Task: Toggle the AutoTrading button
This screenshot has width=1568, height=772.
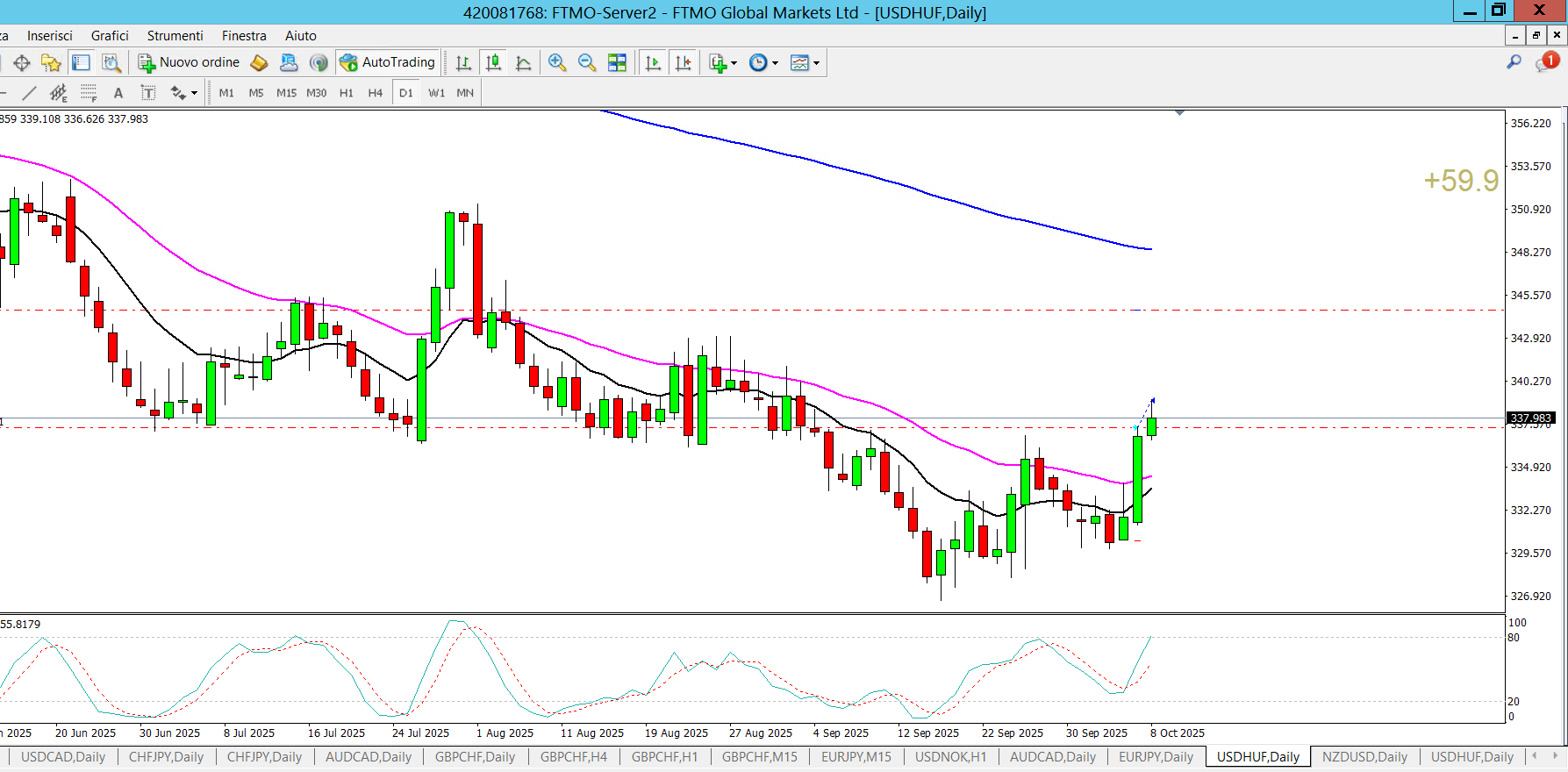Action: point(387,62)
